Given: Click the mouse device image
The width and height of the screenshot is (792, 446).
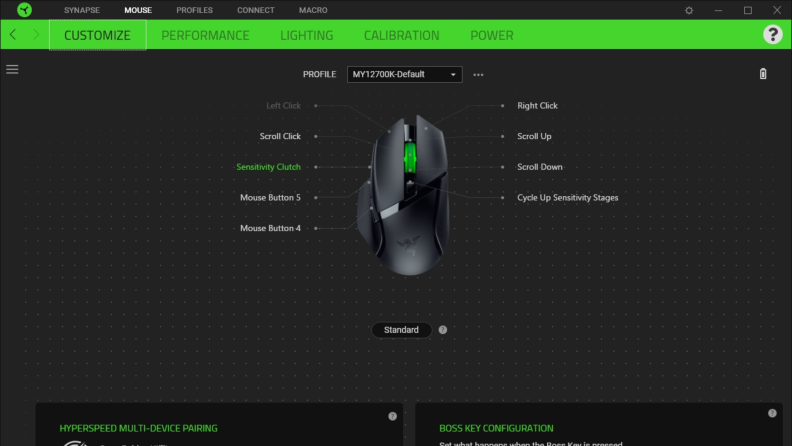Looking at the screenshot, I should (404, 195).
